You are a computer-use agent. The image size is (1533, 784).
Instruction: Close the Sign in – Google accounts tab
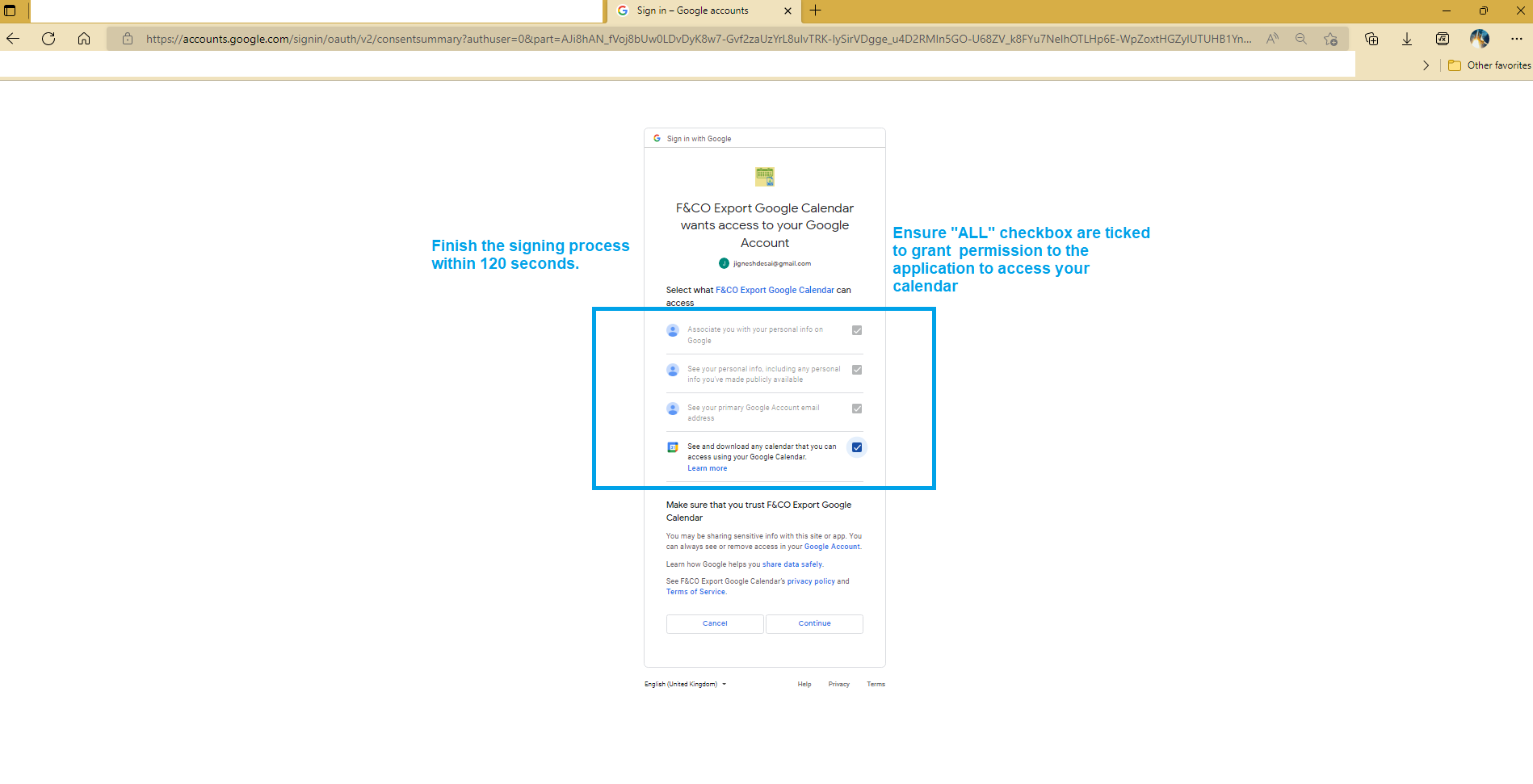tap(787, 10)
